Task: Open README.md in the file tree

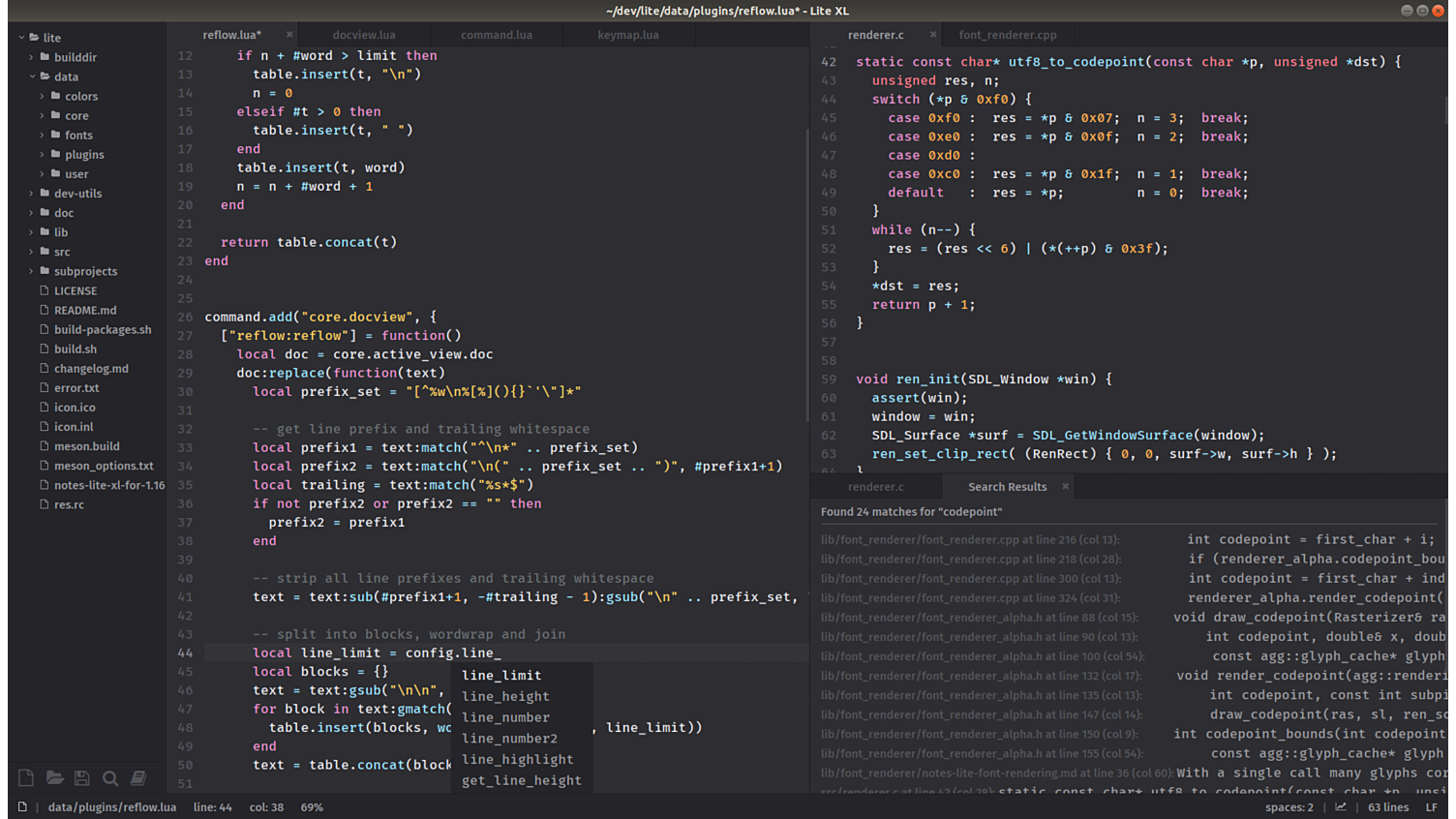Action: 85,310
